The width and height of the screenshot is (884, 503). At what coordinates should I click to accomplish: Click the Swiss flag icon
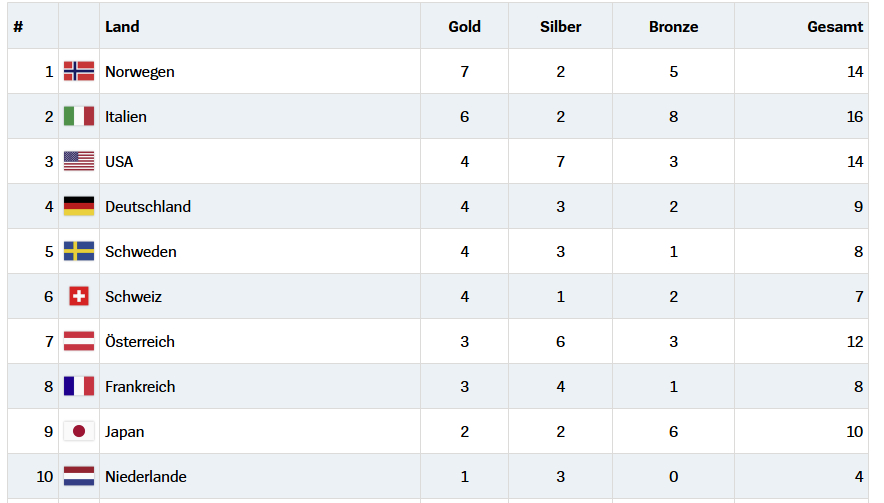(x=79, y=296)
